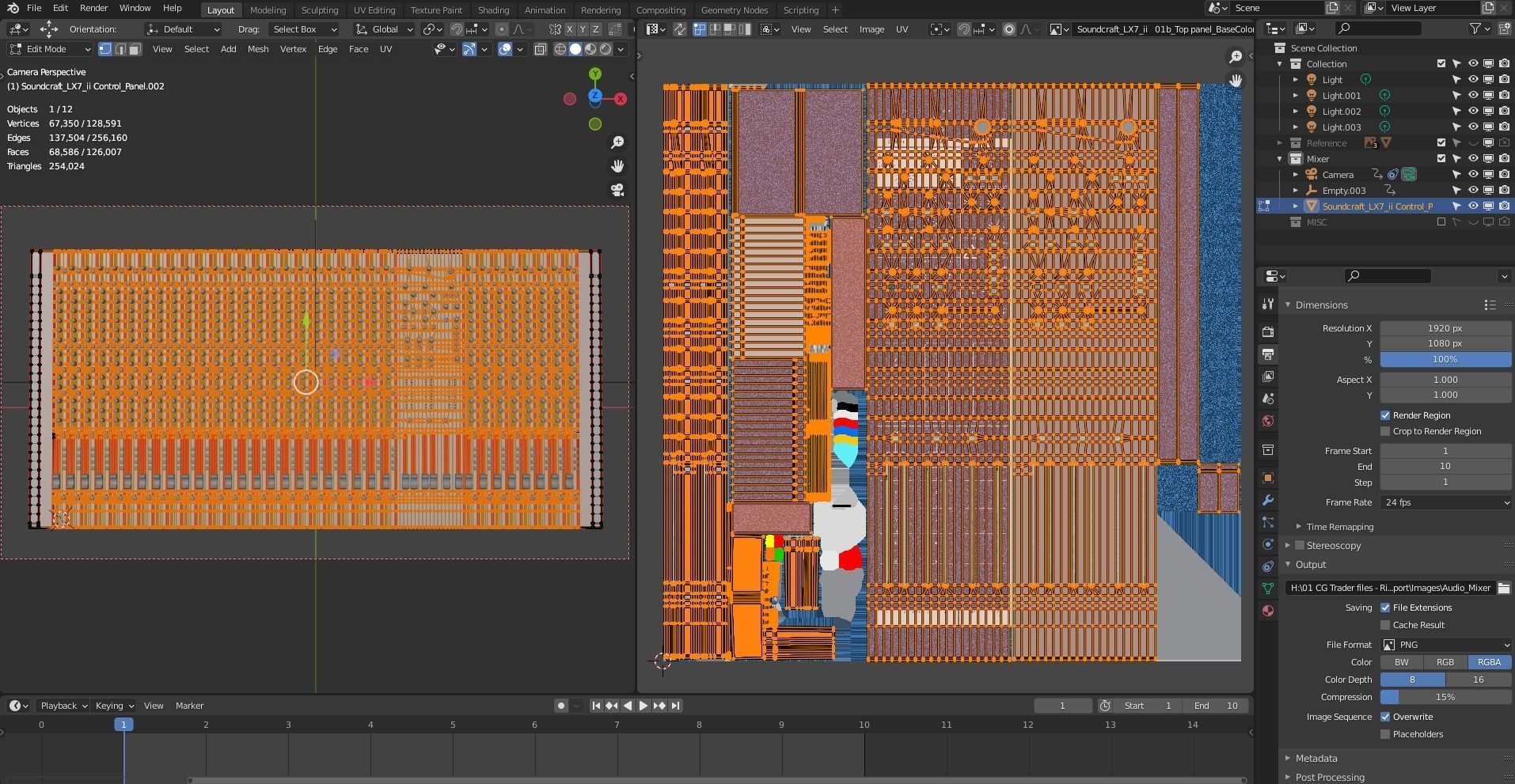Screen dimensions: 1515x784
Task: Click pan hand icon in UV editor
Action: pos(1236,81)
